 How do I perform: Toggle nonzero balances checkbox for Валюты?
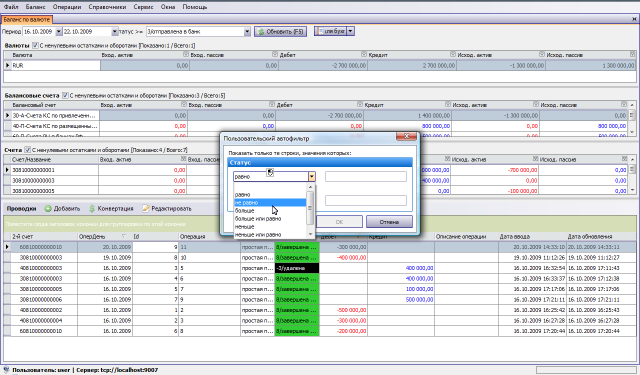pos(35,45)
